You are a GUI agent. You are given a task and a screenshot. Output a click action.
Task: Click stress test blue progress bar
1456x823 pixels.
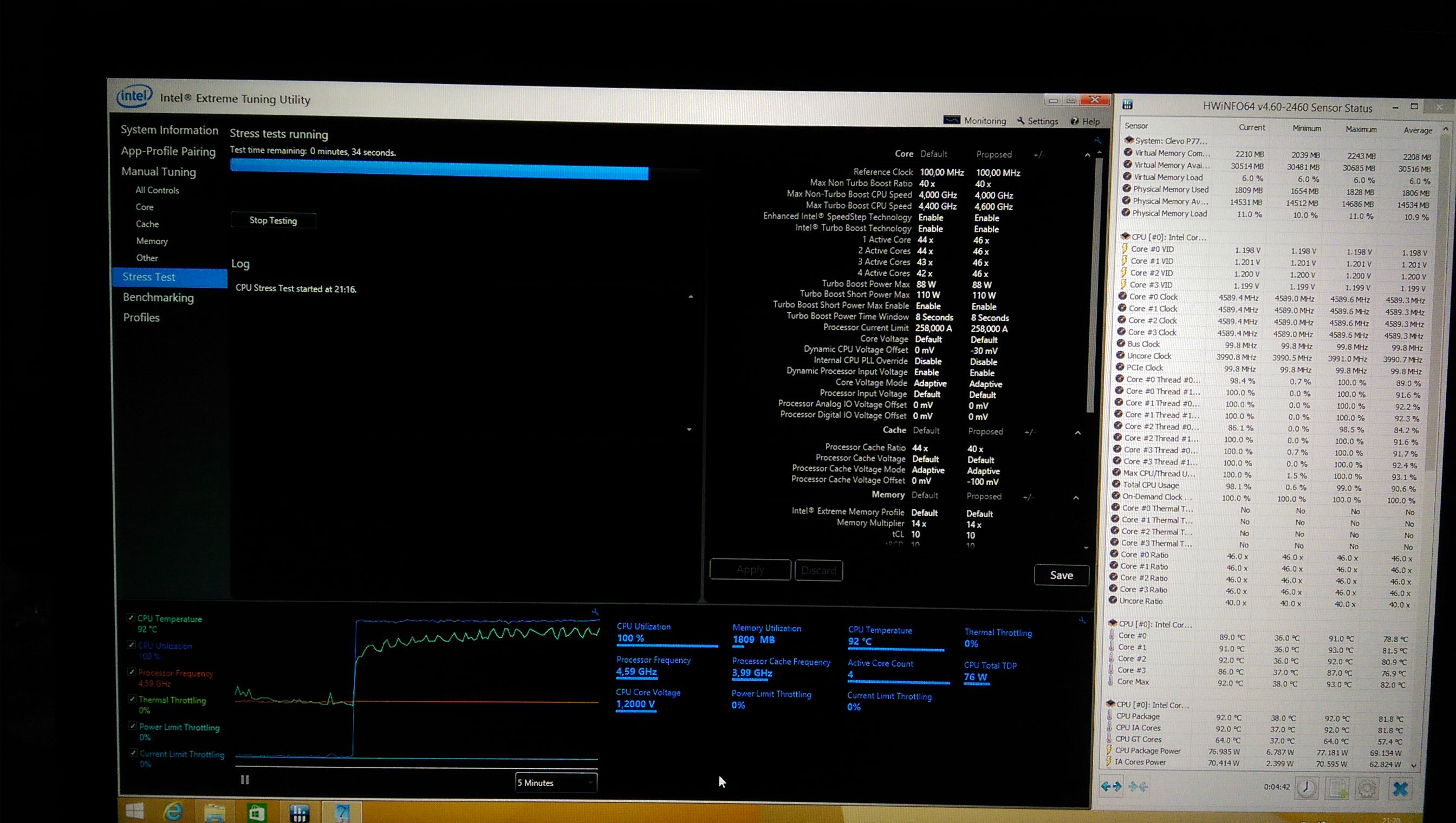tap(439, 169)
